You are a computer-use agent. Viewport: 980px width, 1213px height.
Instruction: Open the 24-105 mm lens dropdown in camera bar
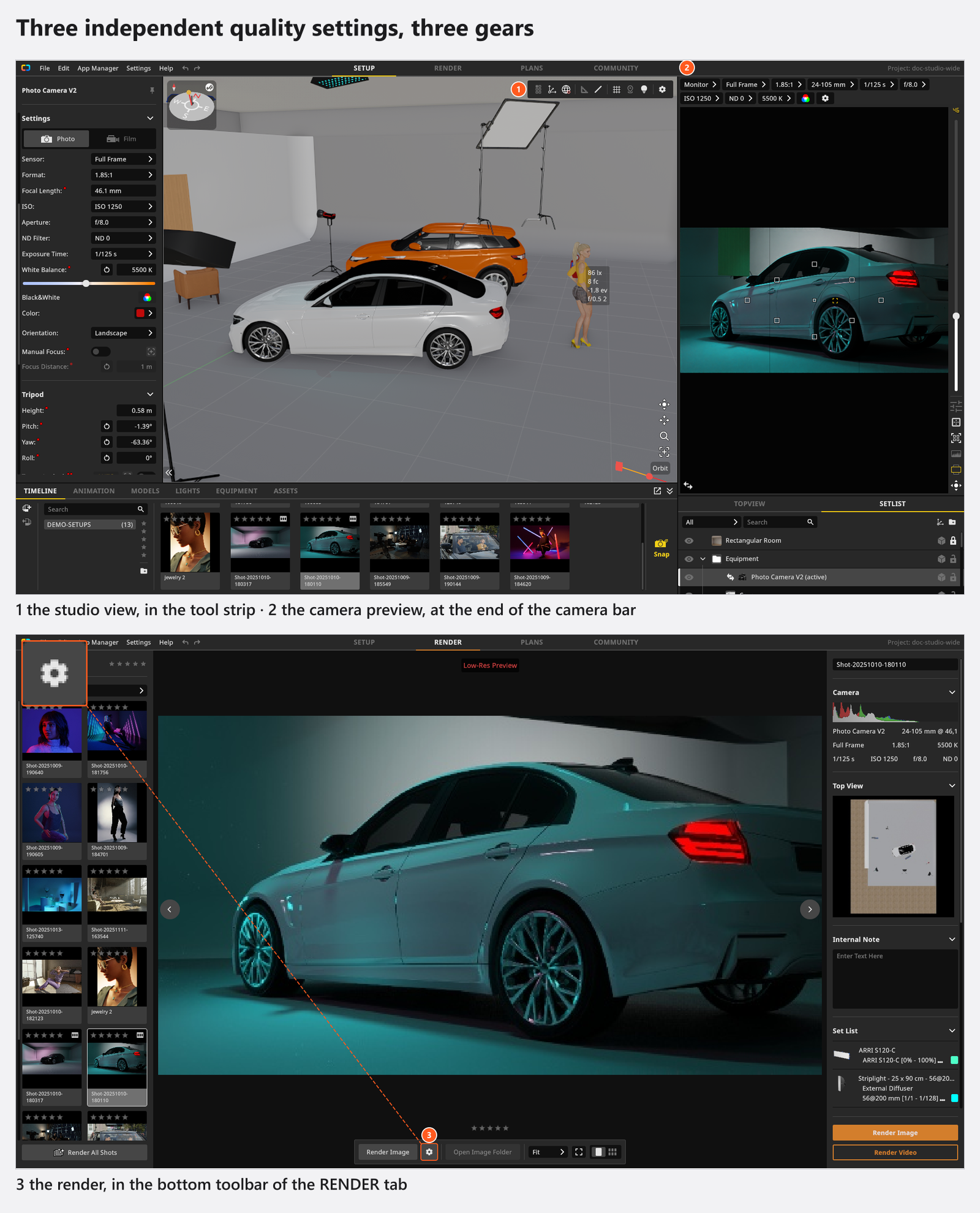click(x=832, y=85)
